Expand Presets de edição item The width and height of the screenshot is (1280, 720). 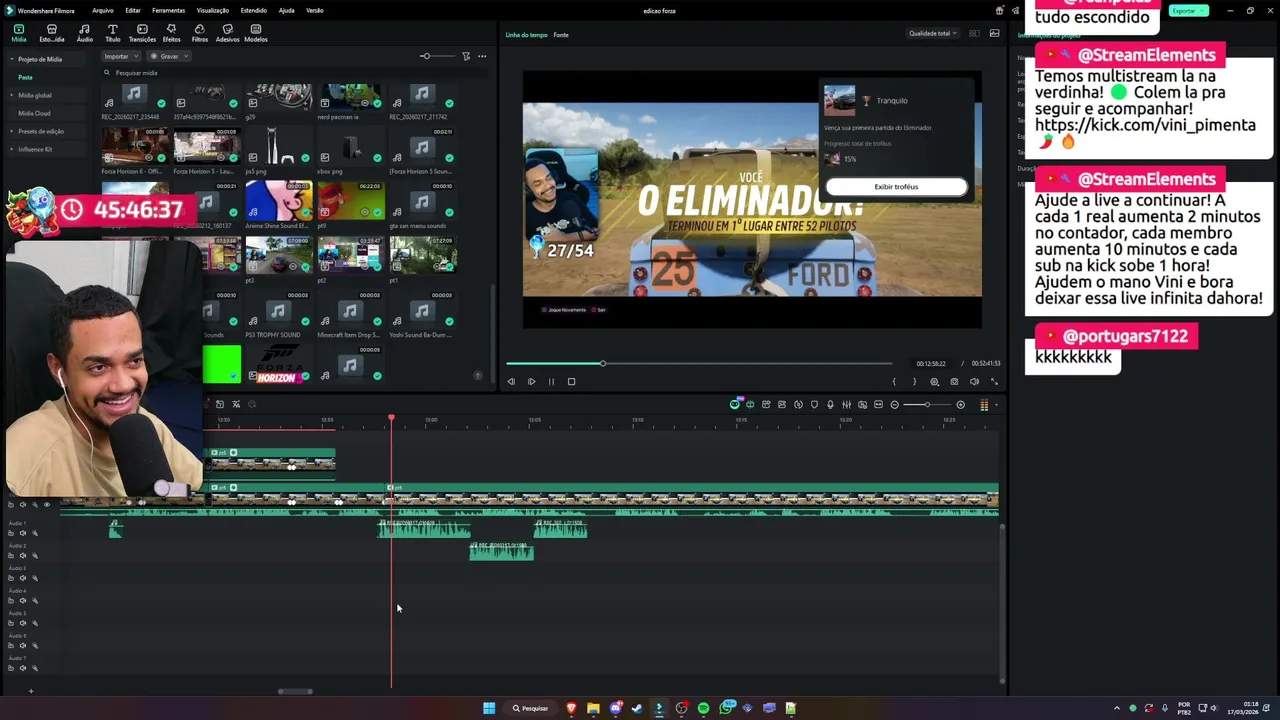click(x=12, y=131)
